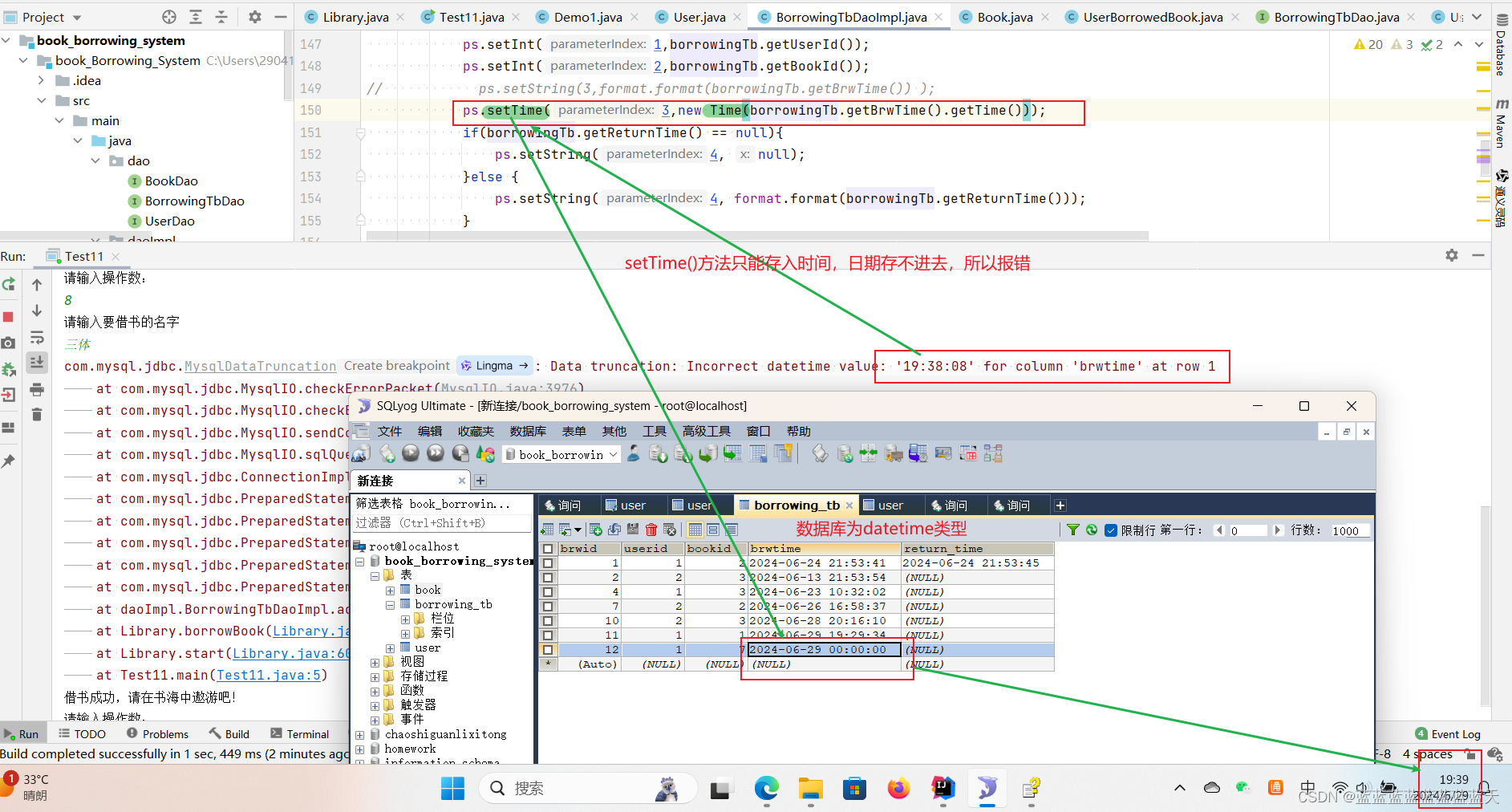Viewport: 1512px width, 812px height.
Task: Switch to Book.java editor tab
Action: (x=1004, y=17)
